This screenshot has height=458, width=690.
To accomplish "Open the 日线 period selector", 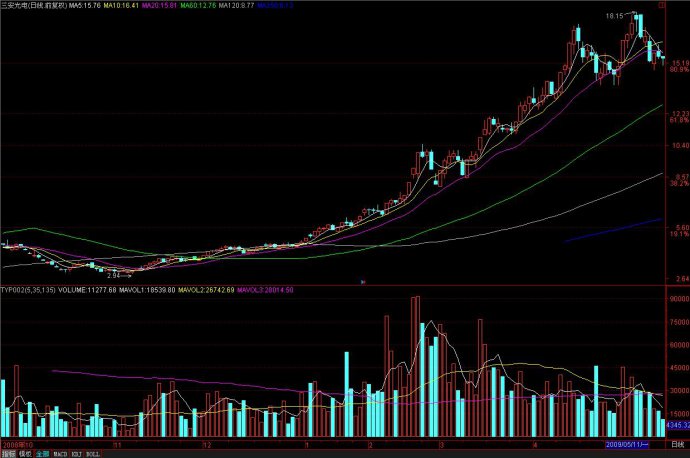I will pyautogui.click(x=678, y=445).
